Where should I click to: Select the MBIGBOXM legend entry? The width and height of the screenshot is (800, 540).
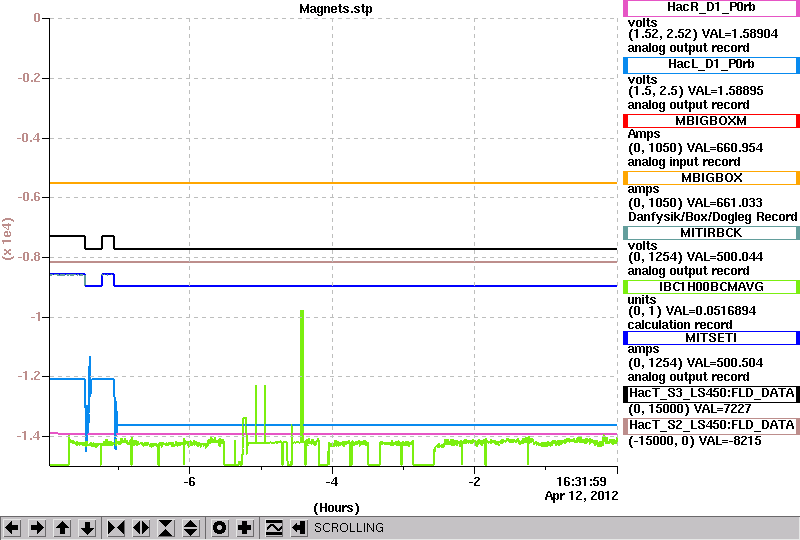[x=711, y=121]
